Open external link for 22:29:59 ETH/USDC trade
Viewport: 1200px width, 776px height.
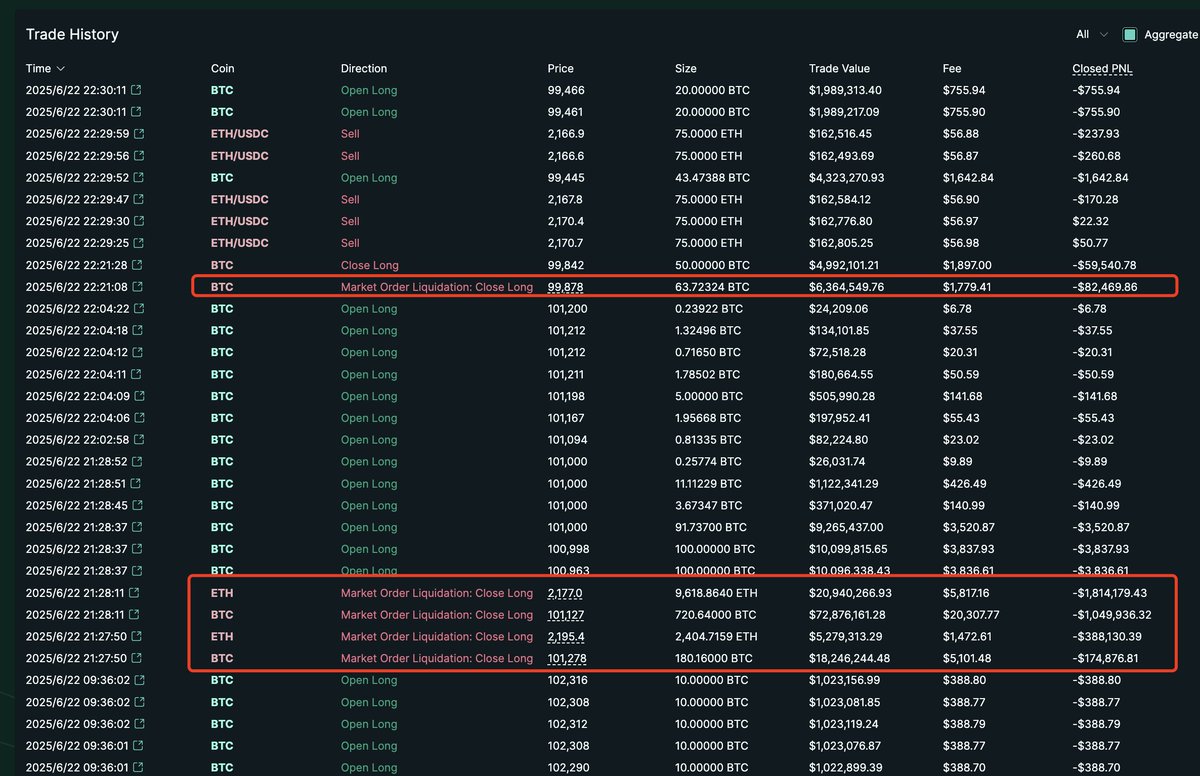(138, 134)
